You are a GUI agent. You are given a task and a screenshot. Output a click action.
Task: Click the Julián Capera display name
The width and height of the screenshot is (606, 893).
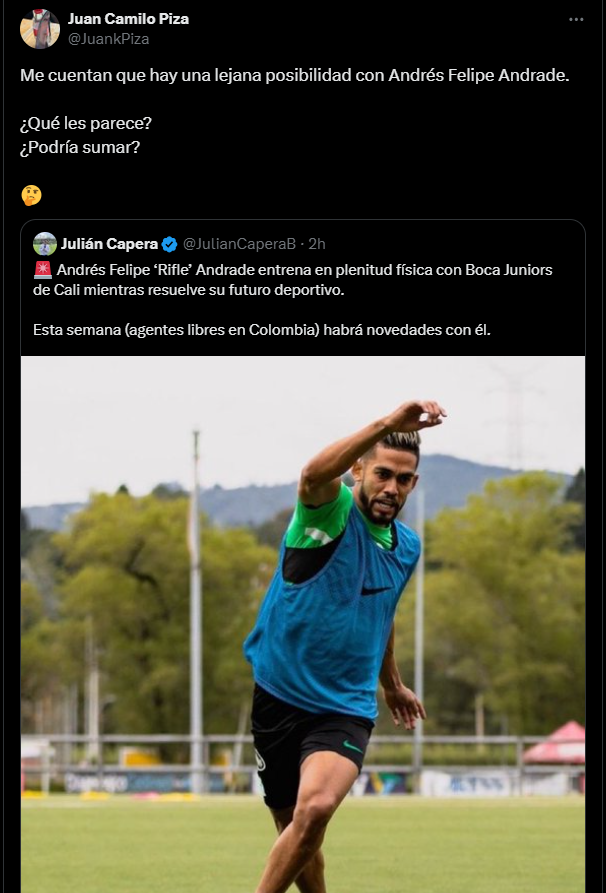coord(109,244)
